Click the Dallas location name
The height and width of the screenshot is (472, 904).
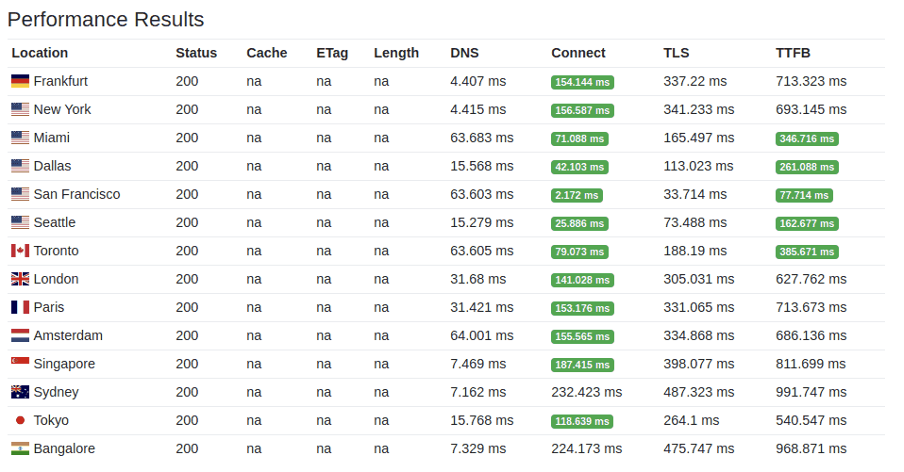(x=52, y=166)
